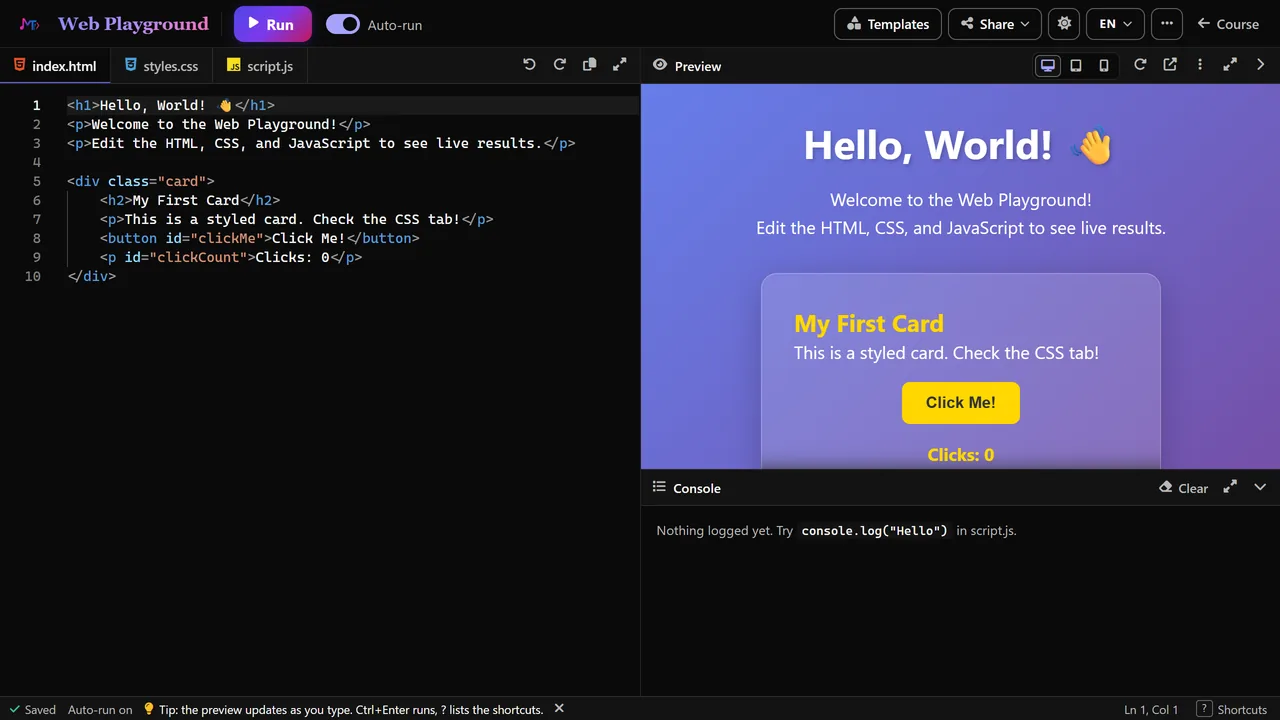Collapse the Console panel with its chevron
This screenshot has width=1280, height=720.
click(1260, 487)
